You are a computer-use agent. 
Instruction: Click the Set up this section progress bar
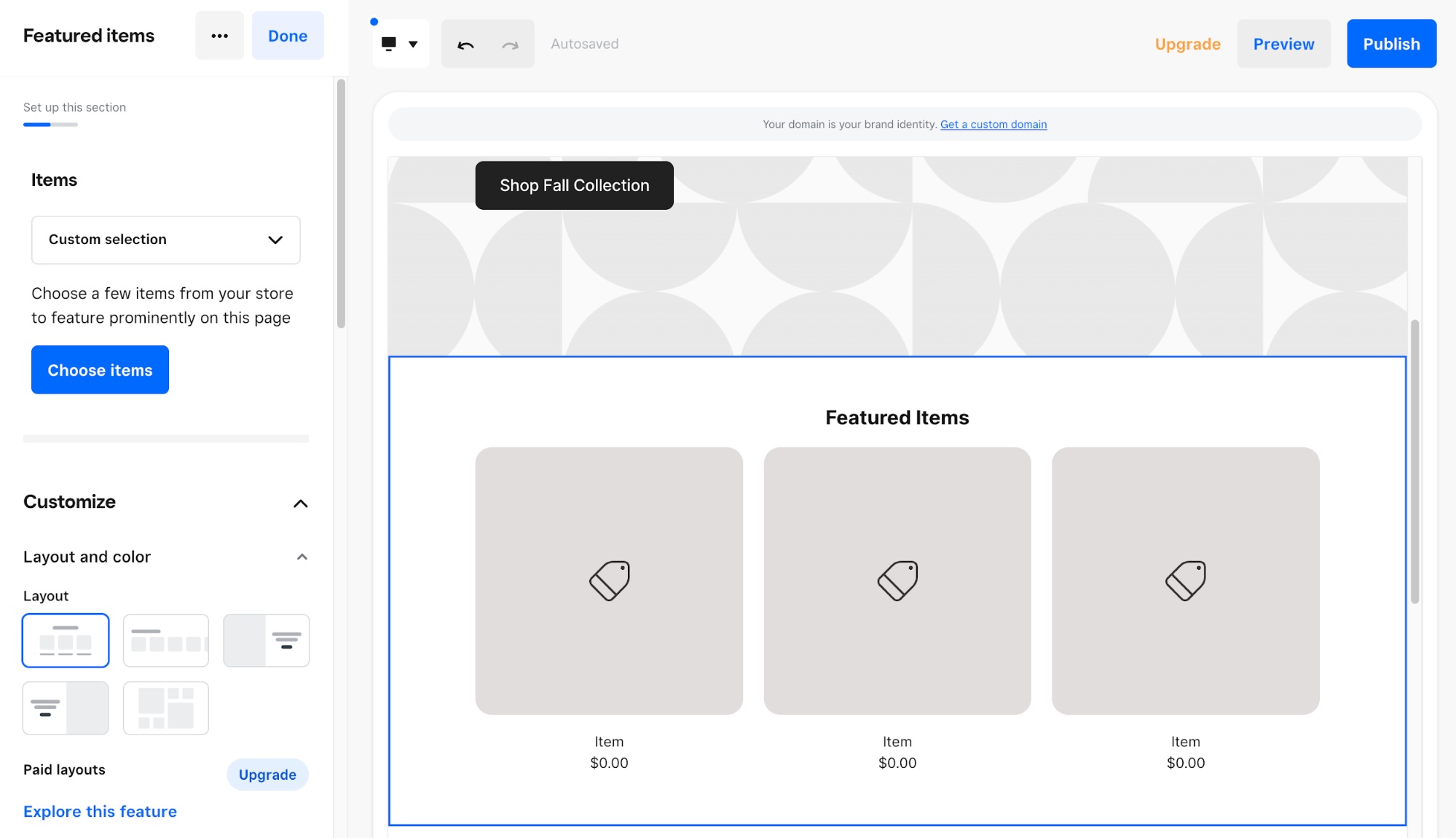(51, 124)
